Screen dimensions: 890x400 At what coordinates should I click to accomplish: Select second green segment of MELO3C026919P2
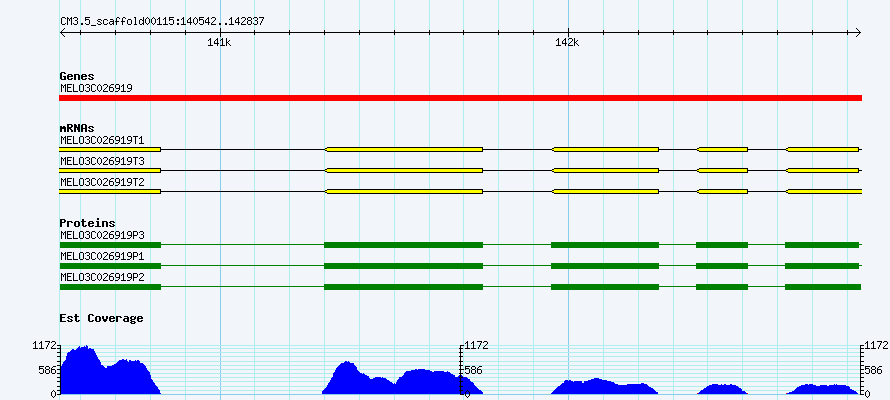pyautogui.click(x=404, y=287)
